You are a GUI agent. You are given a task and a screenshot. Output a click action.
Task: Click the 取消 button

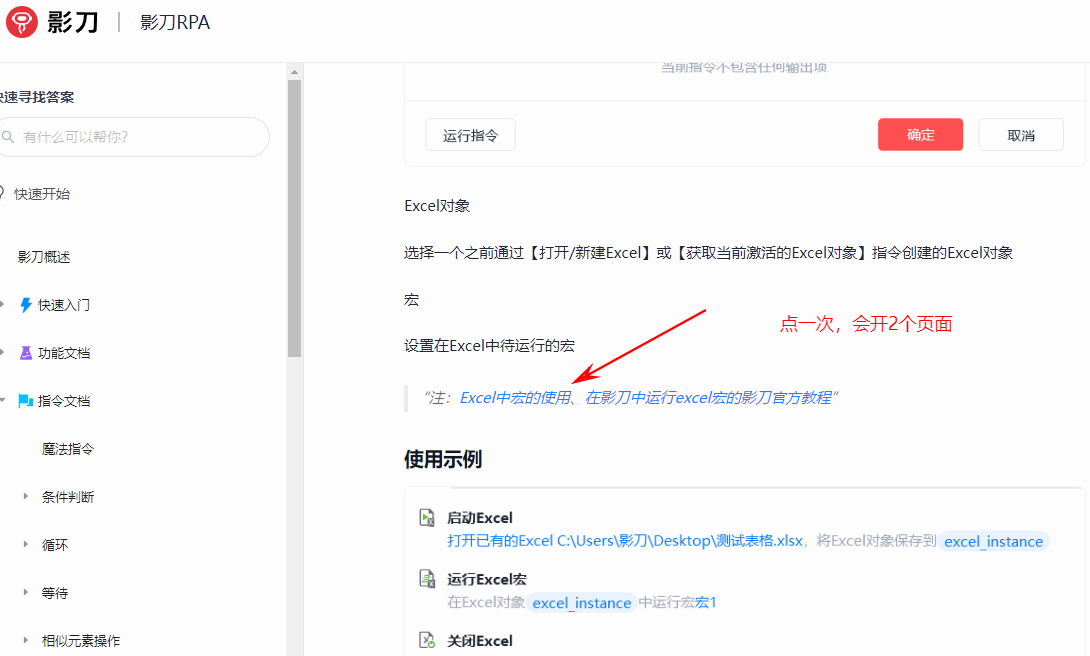1021,135
